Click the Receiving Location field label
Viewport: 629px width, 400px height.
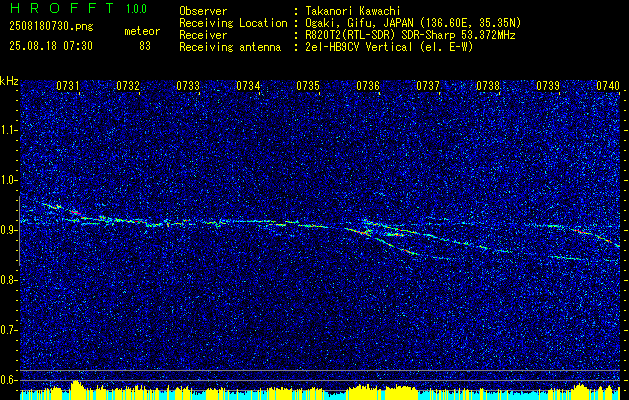click(x=233, y=23)
